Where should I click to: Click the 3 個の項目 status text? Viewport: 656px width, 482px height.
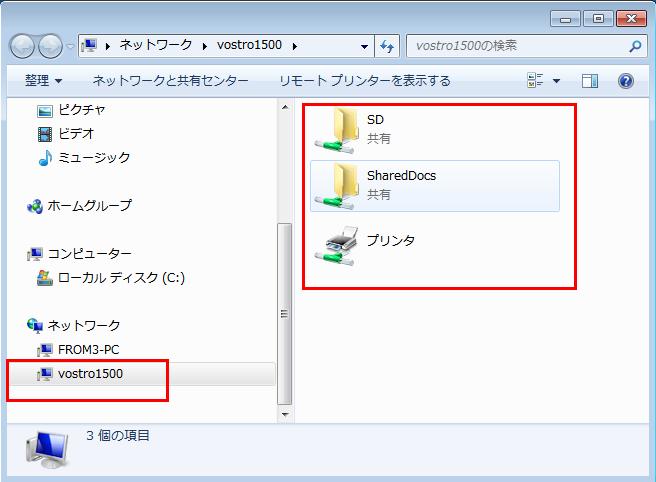[118, 436]
